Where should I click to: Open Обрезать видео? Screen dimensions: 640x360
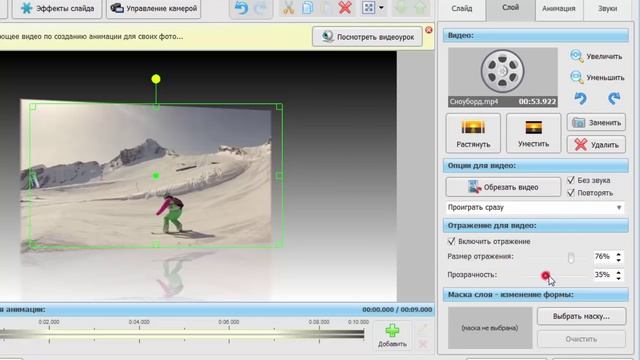pyautogui.click(x=503, y=187)
